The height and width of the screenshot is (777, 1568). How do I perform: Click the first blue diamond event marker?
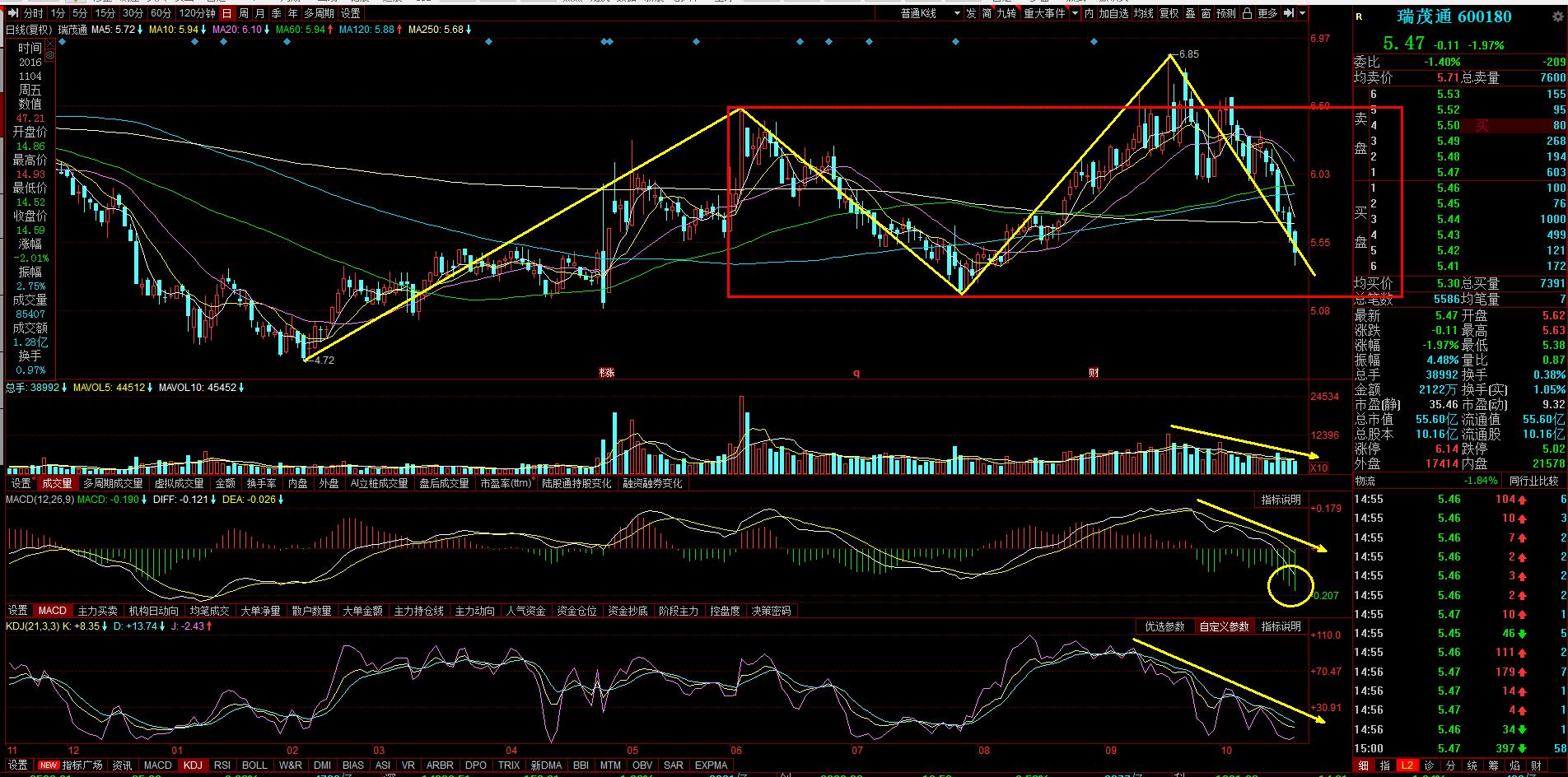(62, 41)
